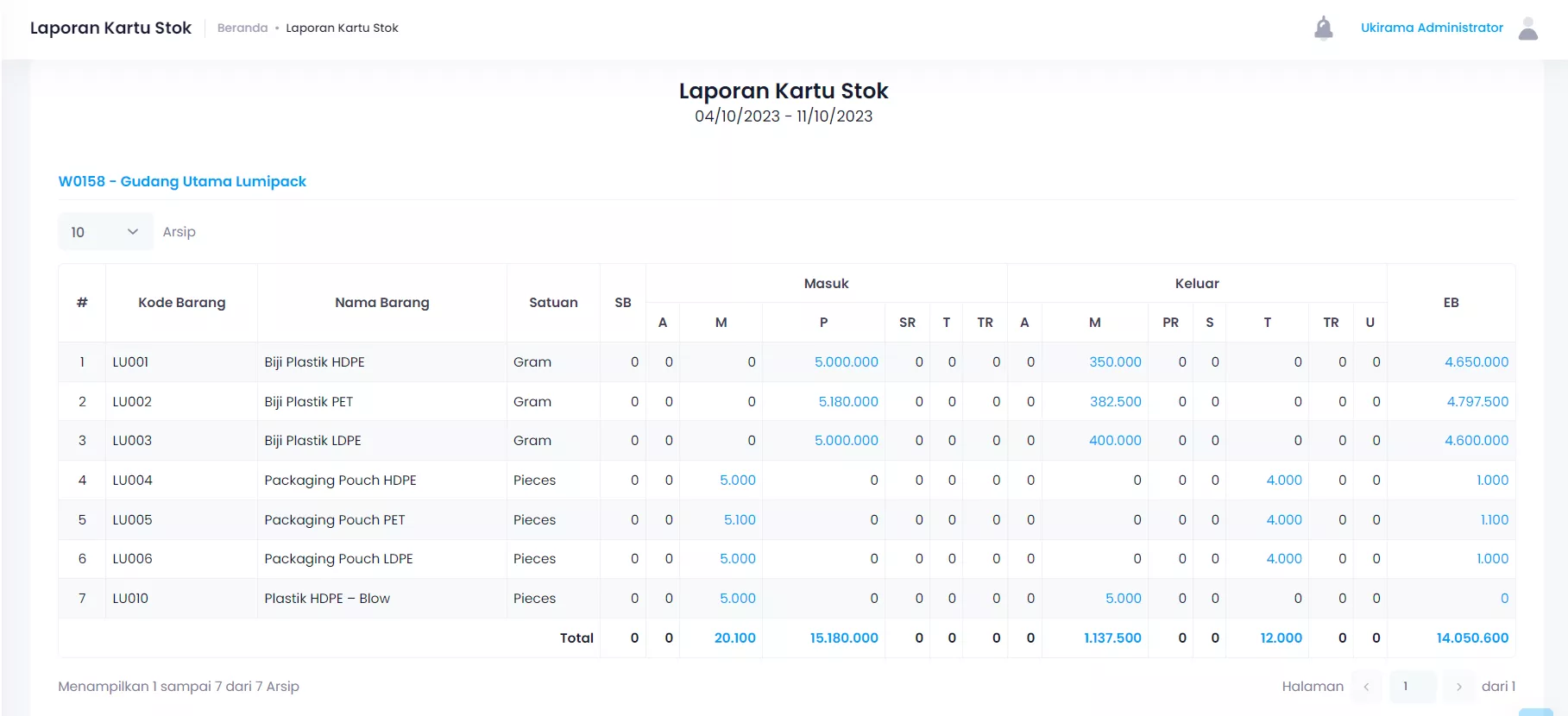The width and height of the screenshot is (1568, 716).
Task: Open the rows-per-page dropdown showing 10
Action: 105,232
